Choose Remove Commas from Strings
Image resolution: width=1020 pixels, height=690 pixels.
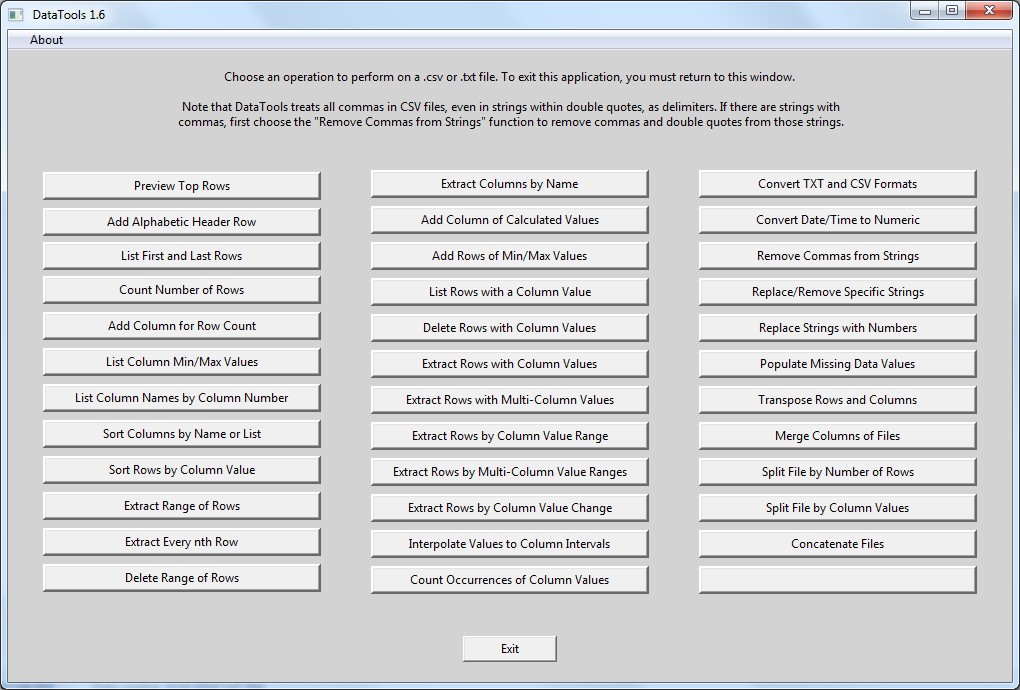[837, 256]
